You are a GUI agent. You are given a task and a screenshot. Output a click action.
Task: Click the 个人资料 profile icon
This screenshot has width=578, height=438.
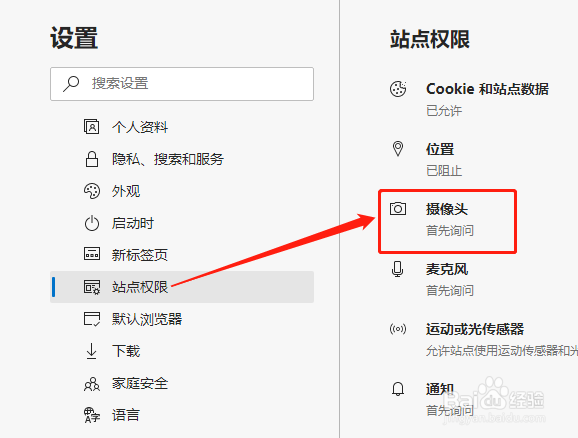pyautogui.click(x=91, y=127)
